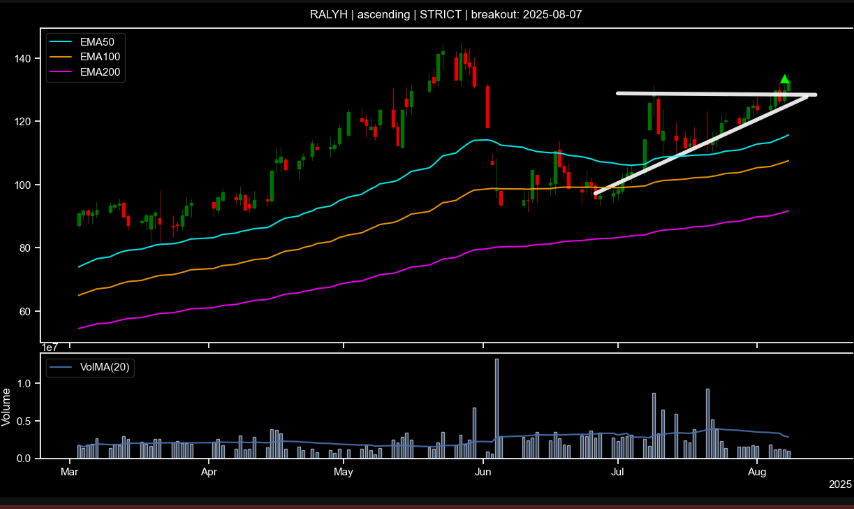Click the Apr date axis label
The height and width of the screenshot is (509, 854).
[209, 471]
